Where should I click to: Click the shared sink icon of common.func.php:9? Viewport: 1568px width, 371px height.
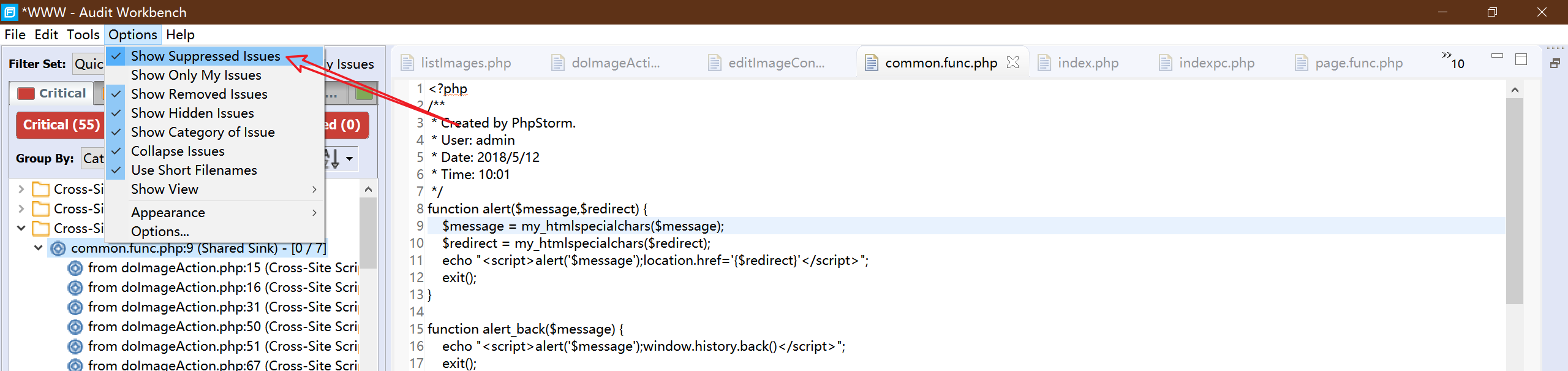(x=58, y=248)
